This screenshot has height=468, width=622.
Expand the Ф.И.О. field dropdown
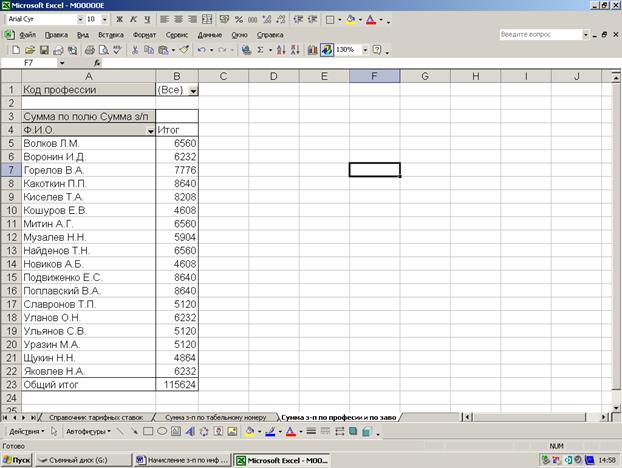pyautogui.click(x=151, y=131)
